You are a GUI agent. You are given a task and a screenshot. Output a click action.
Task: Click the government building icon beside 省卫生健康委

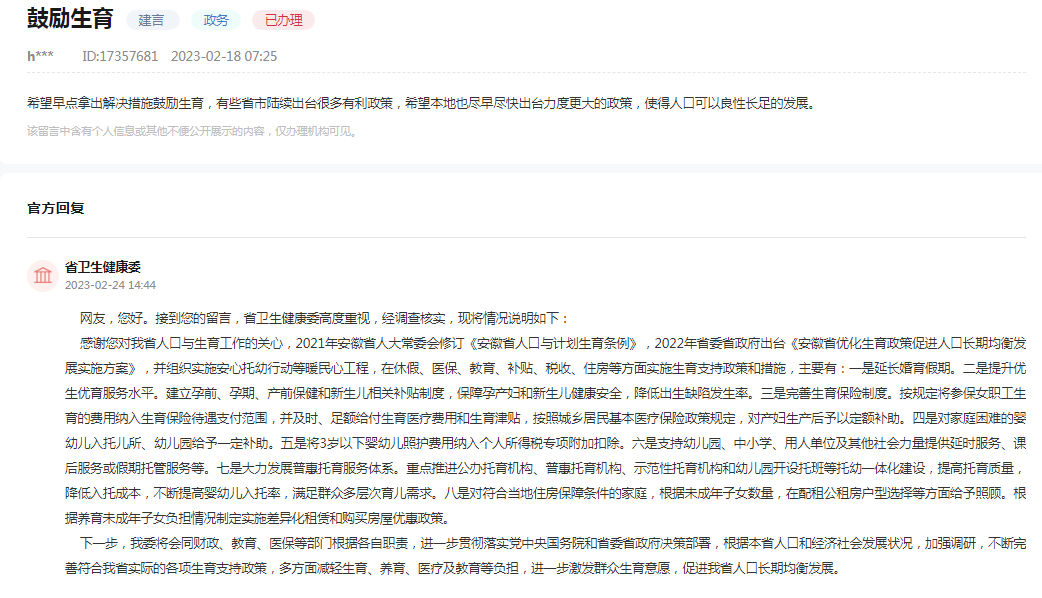pos(43,276)
